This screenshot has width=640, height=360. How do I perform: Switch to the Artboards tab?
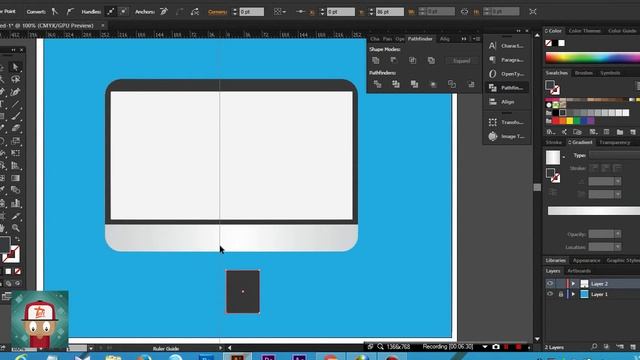tap(579, 271)
